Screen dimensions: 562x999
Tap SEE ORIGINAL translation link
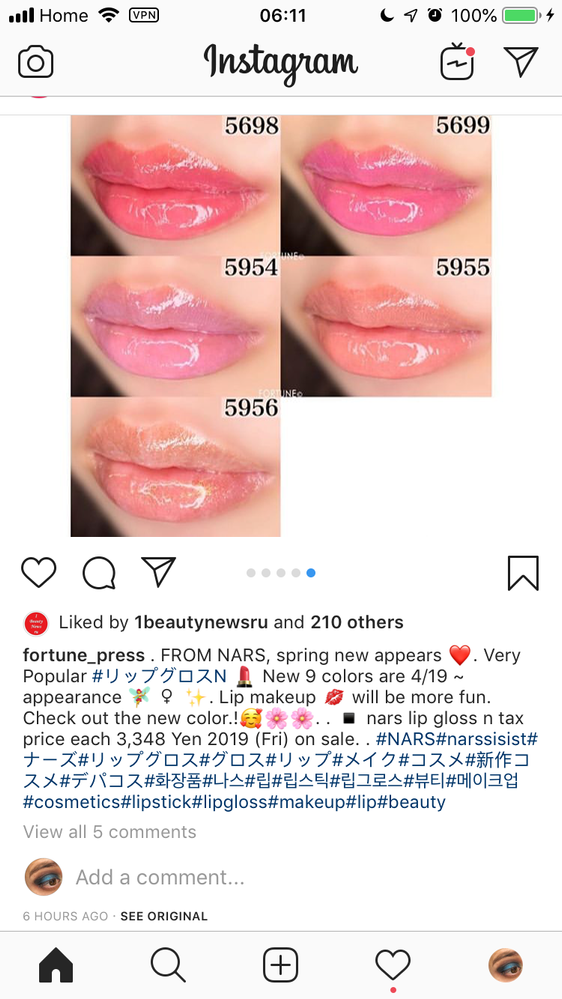(164, 916)
